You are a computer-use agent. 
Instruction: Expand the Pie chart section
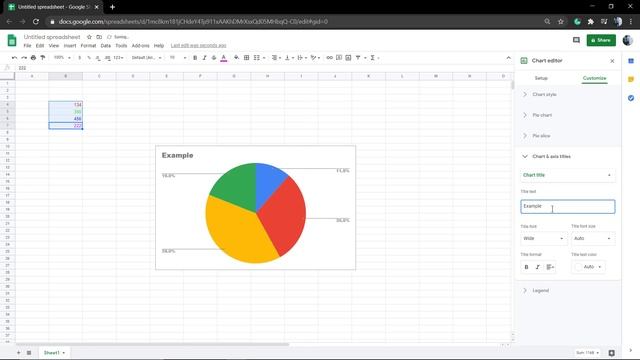click(568, 115)
